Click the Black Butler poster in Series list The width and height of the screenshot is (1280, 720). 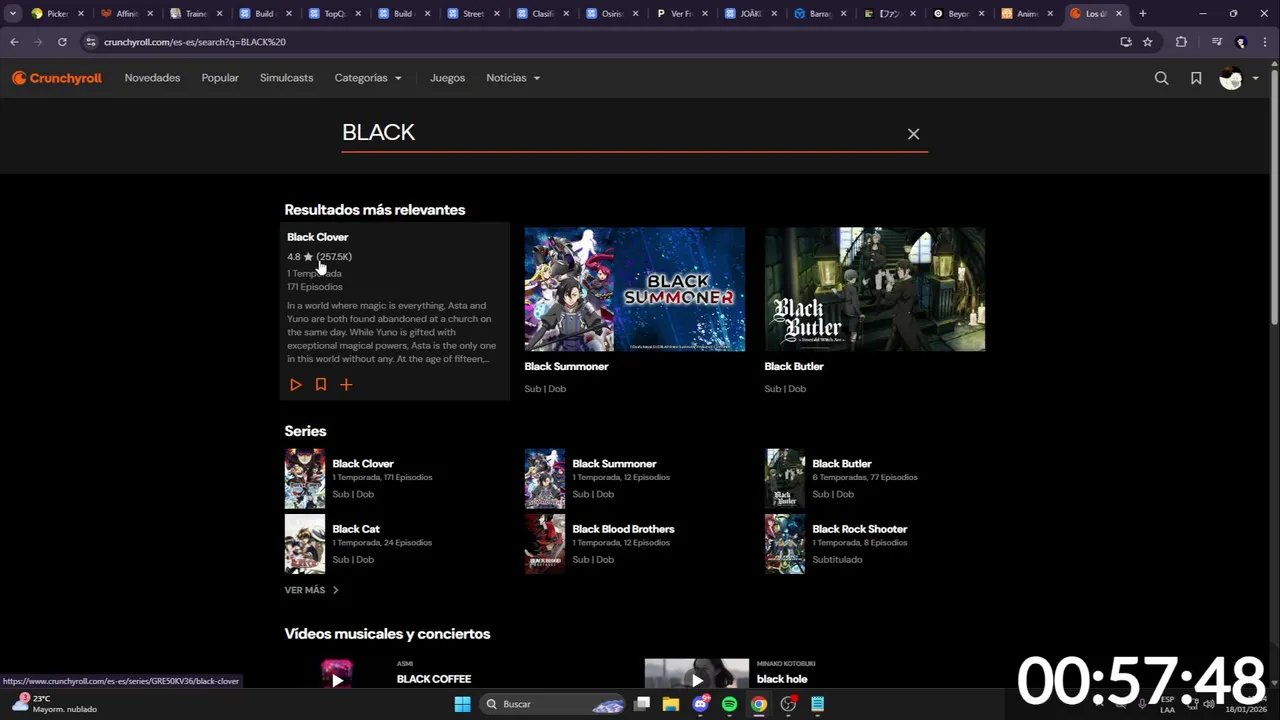[x=785, y=479]
